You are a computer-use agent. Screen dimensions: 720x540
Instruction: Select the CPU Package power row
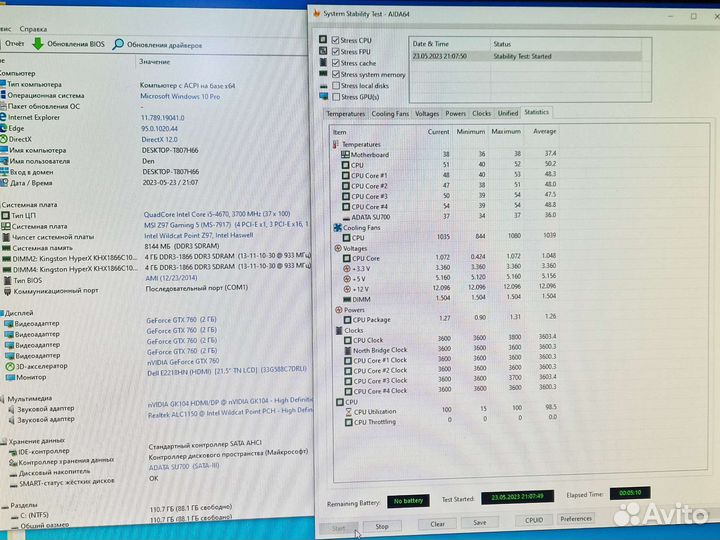pyautogui.click(x=444, y=319)
